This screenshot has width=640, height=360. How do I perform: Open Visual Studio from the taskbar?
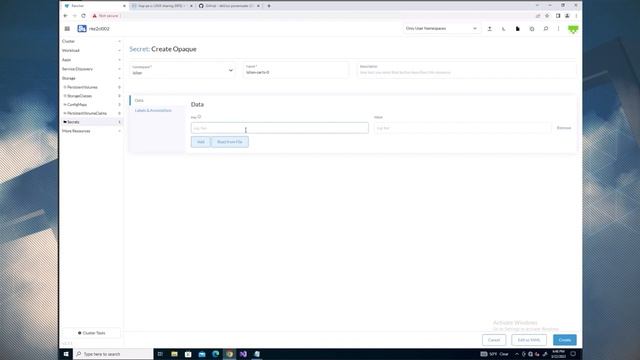pos(243,354)
